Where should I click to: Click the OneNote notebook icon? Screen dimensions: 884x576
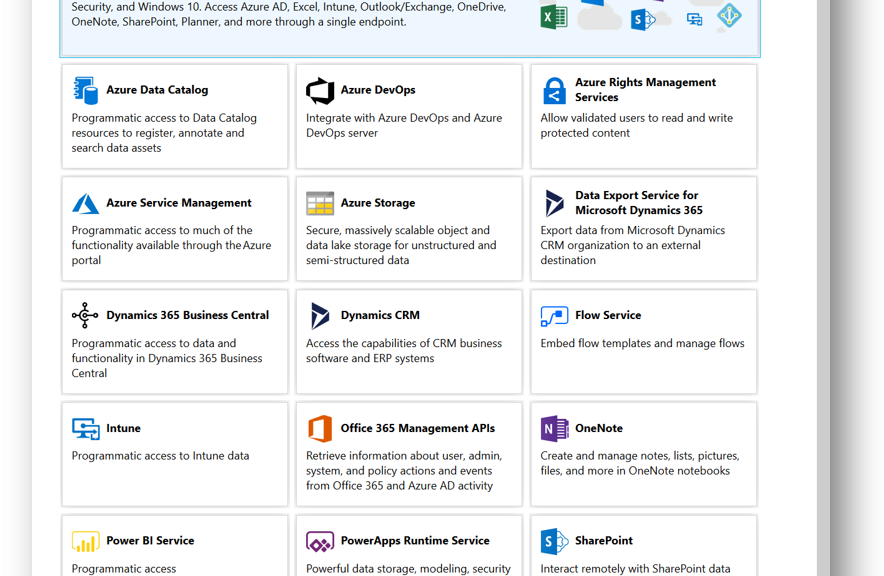pyautogui.click(x=555, y=429)
